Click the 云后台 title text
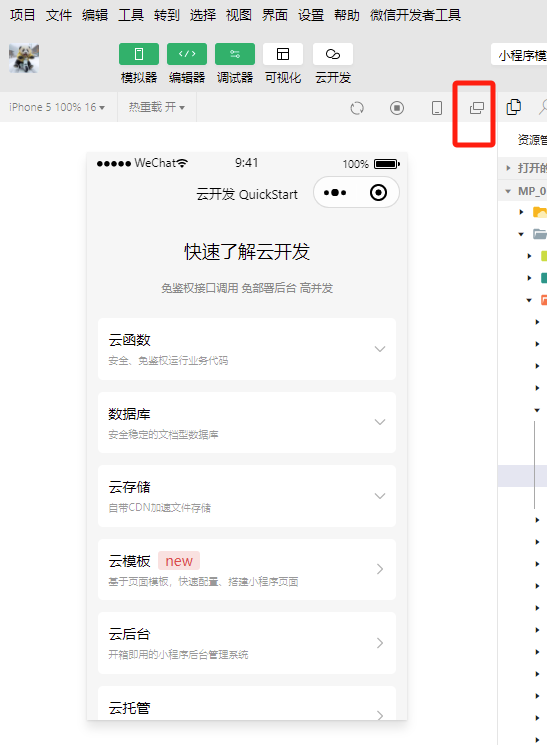 pos(129,634)
